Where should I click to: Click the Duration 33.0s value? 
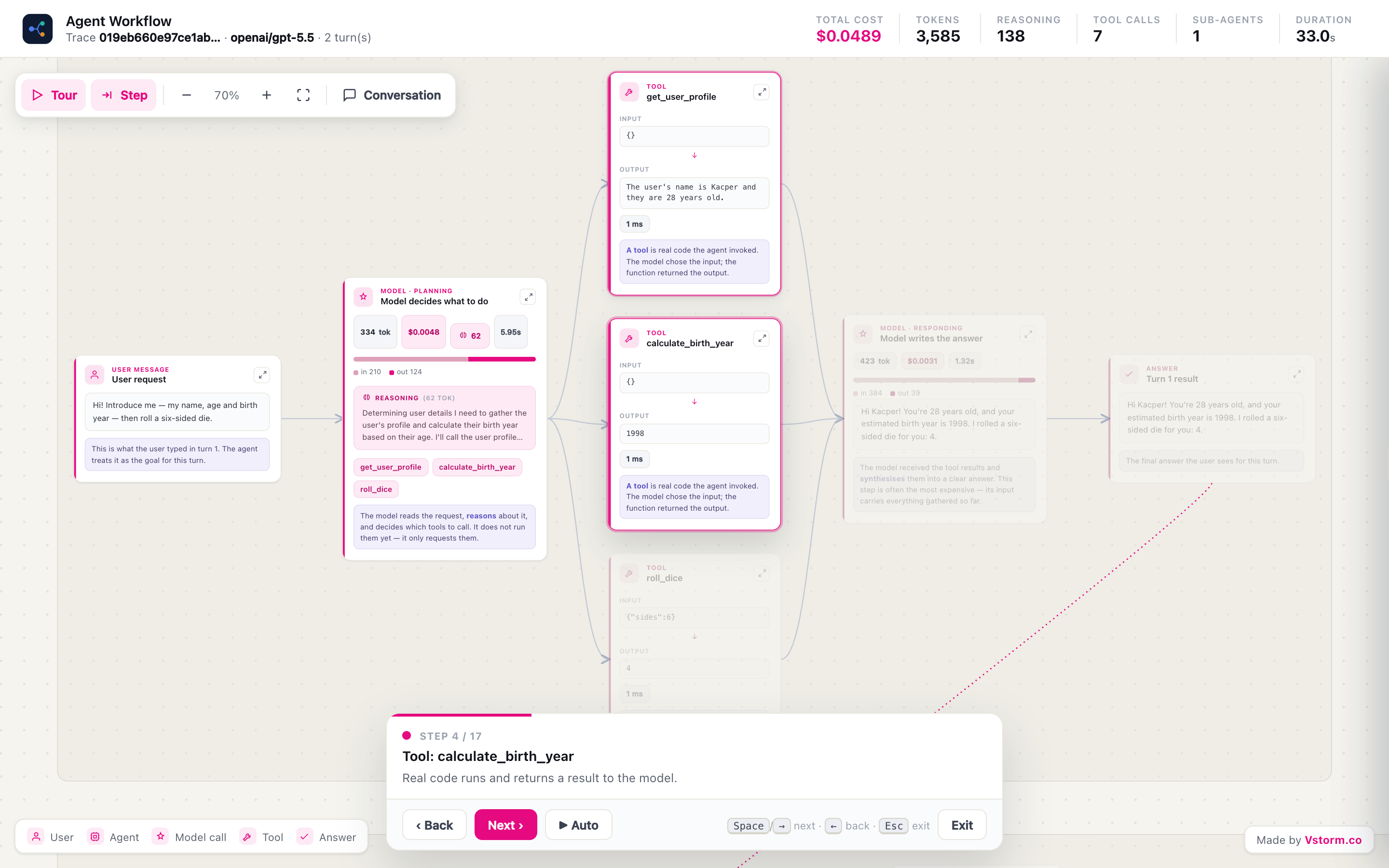[x=1316, y=36]
